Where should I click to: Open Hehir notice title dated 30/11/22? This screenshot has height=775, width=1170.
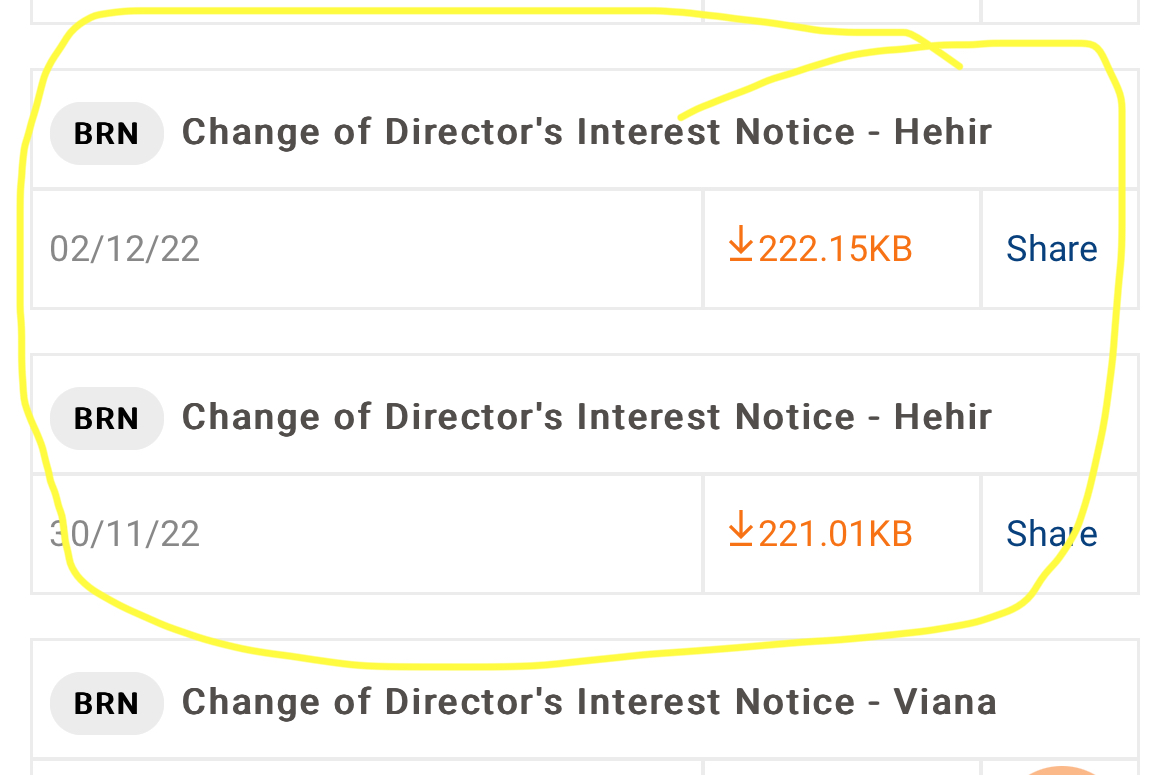pyautogui.click(x=586, y=417)
